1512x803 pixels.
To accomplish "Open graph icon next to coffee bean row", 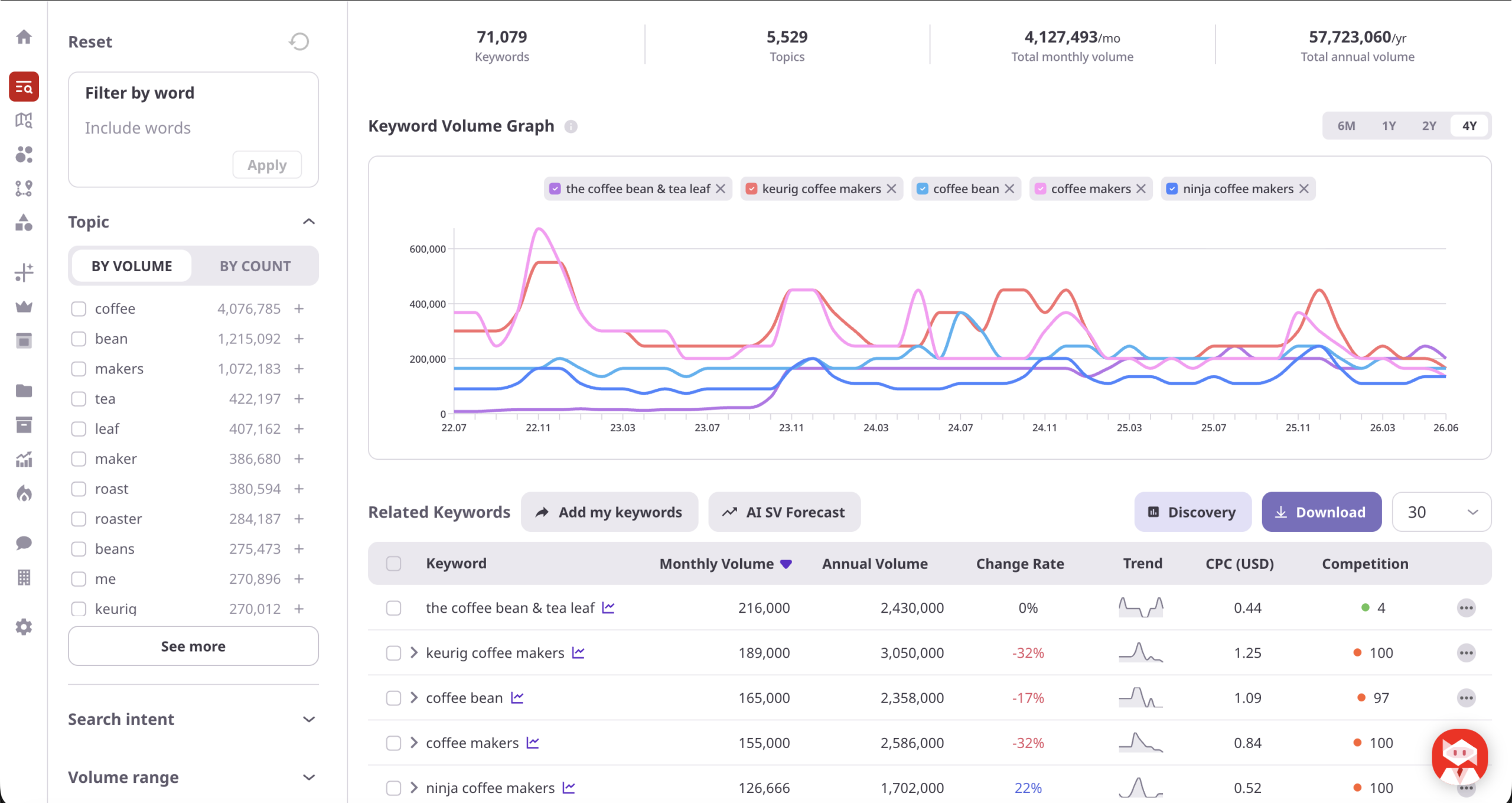I will (x=517, y=698).
